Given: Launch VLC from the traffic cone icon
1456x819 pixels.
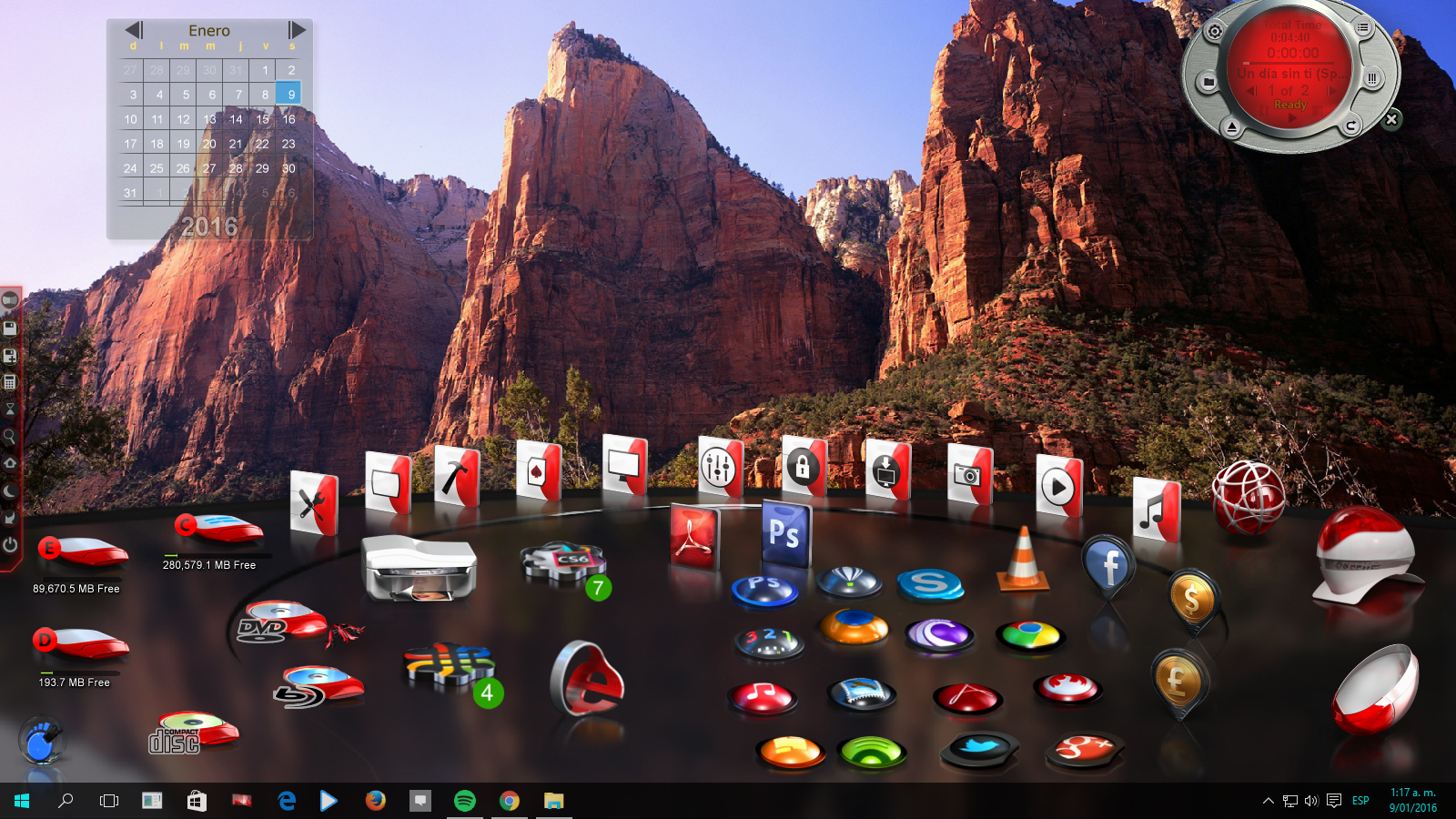Looking at the screenshot, I should pos(1024,559).
